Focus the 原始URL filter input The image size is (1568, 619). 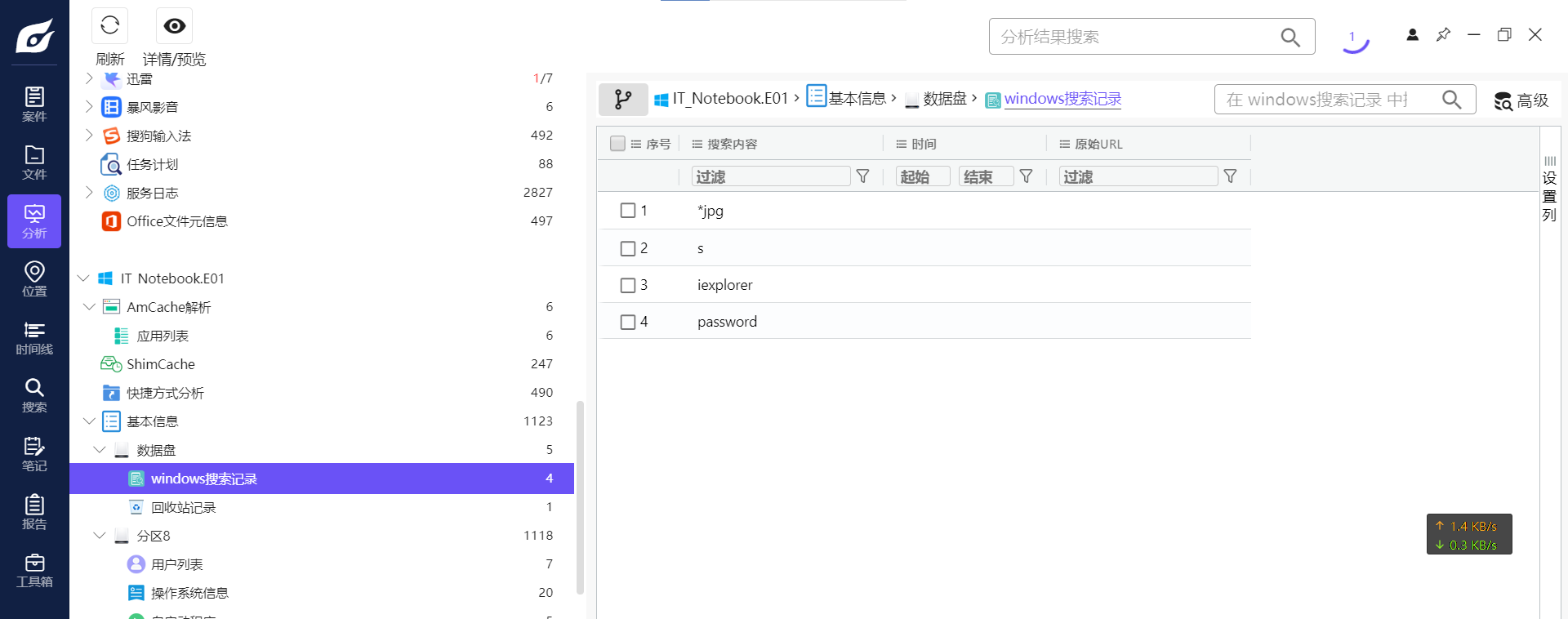tap(1138, 176)
